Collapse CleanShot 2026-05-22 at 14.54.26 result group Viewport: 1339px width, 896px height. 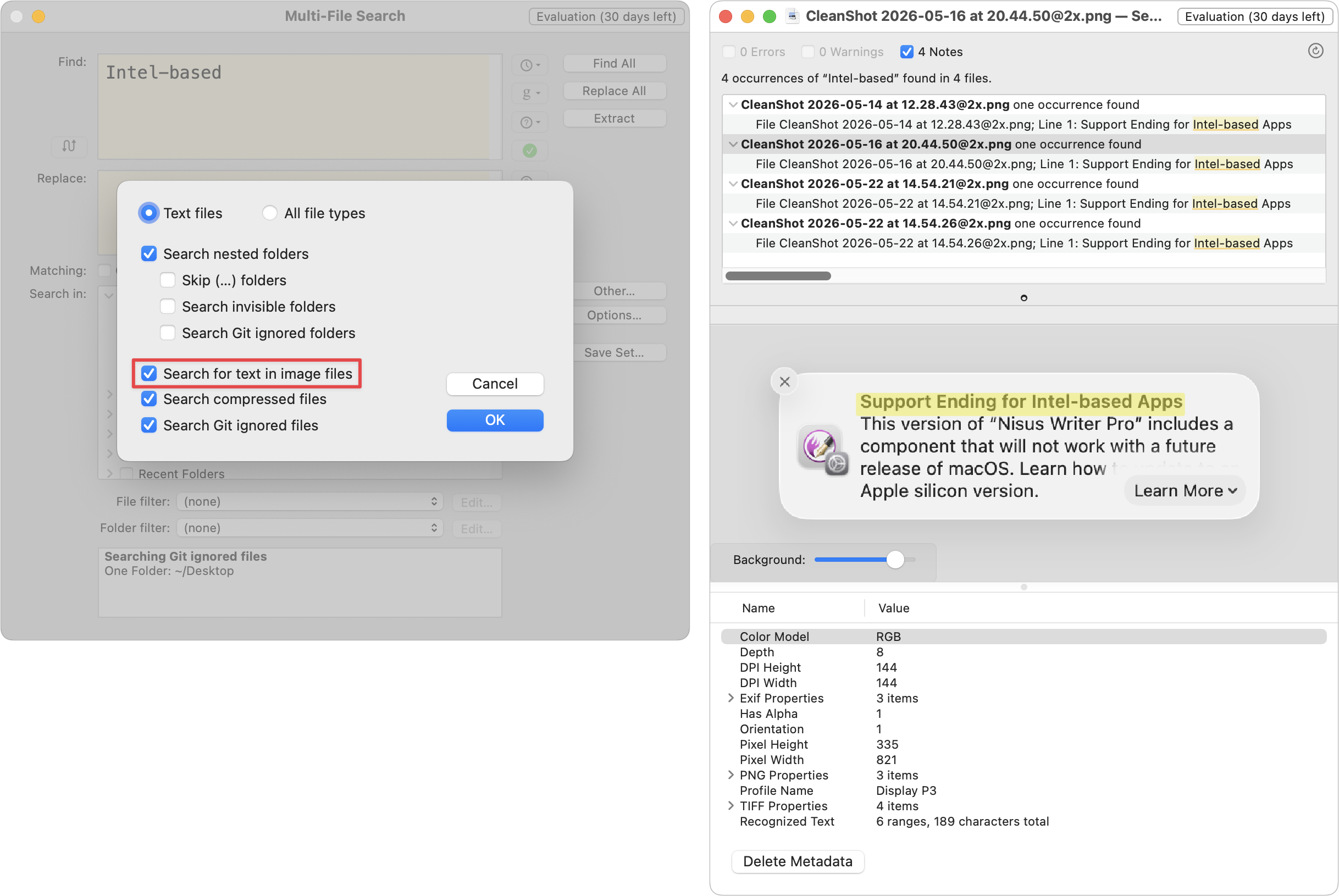(733, 223)
